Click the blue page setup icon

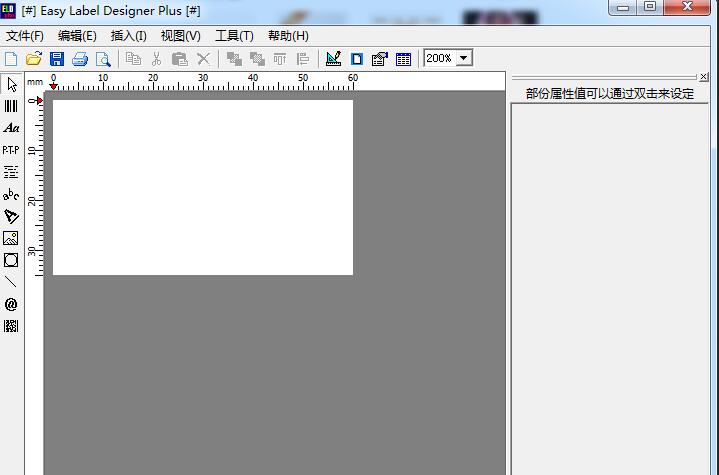(x=357, y=59)
